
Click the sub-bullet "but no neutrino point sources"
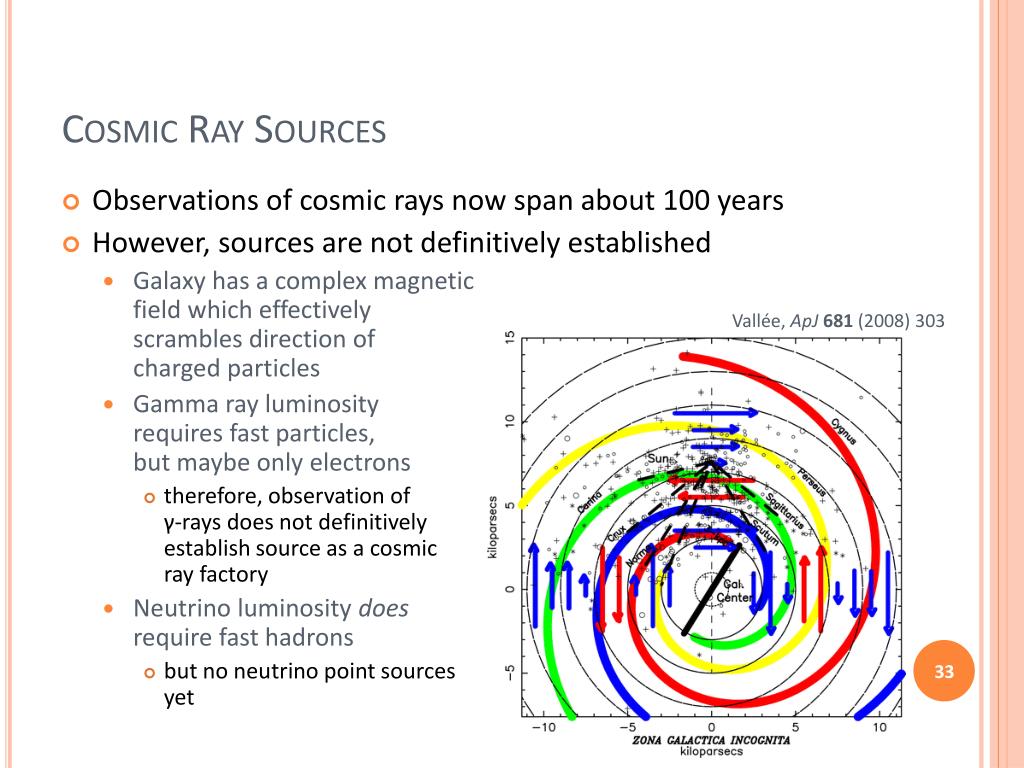(310, 671)
